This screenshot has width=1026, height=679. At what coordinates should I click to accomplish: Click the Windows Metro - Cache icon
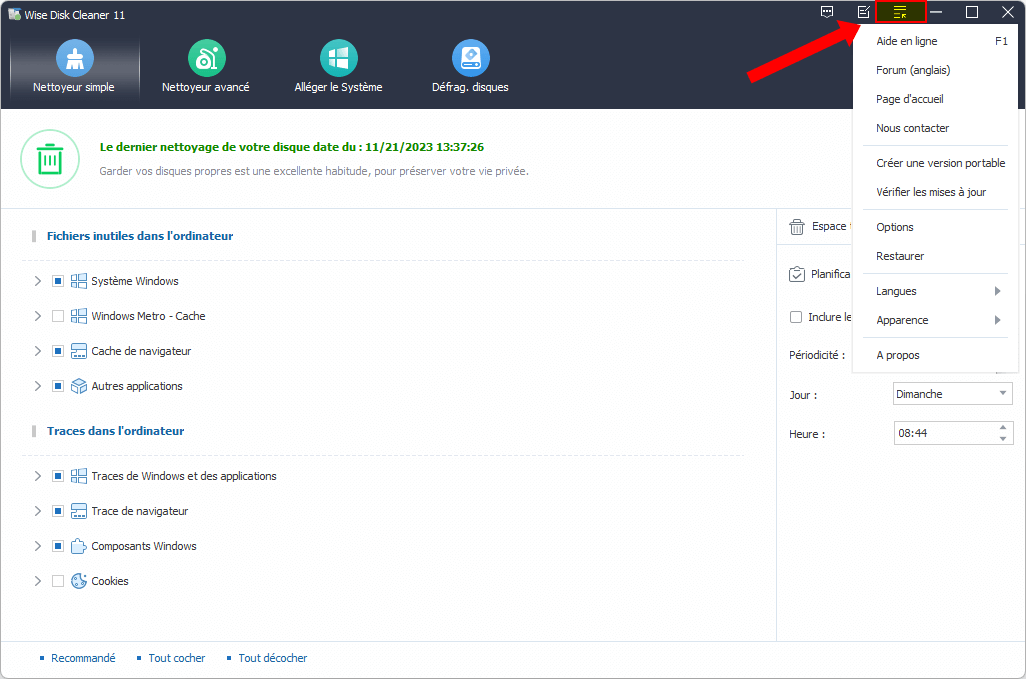(x=79, y=316)
